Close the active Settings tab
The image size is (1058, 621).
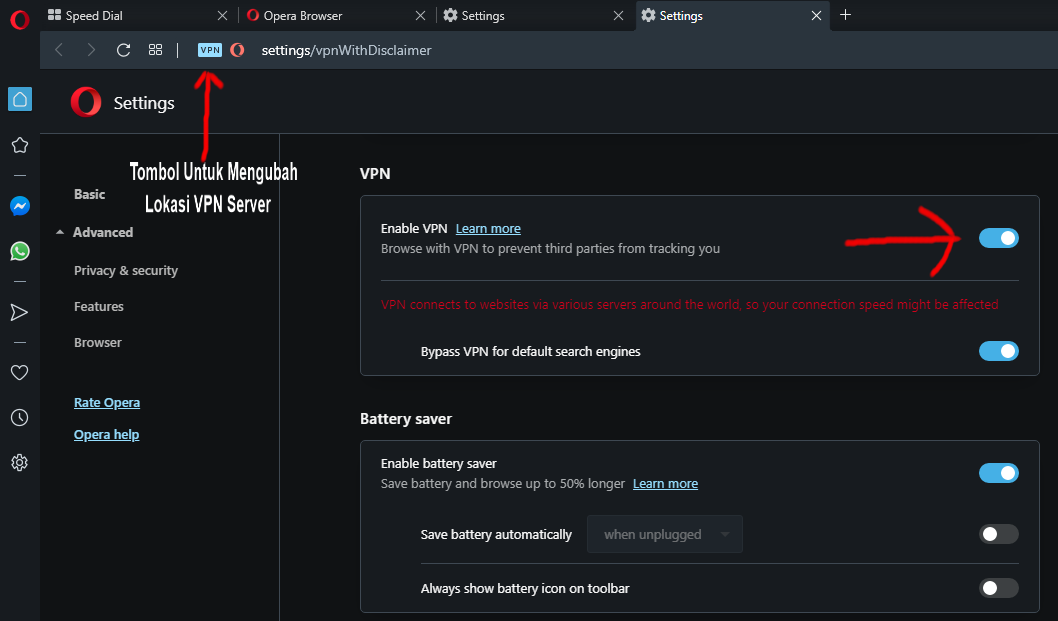tap(816, 16)
